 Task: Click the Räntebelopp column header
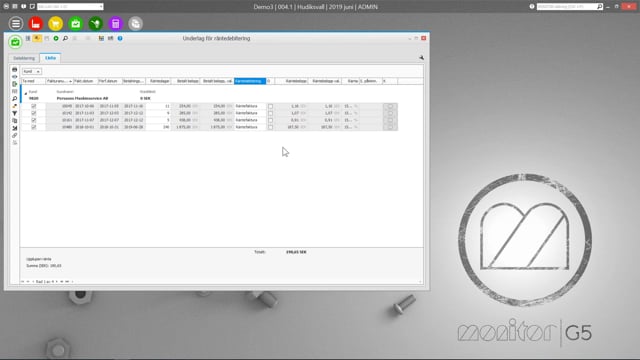[291, 81]
